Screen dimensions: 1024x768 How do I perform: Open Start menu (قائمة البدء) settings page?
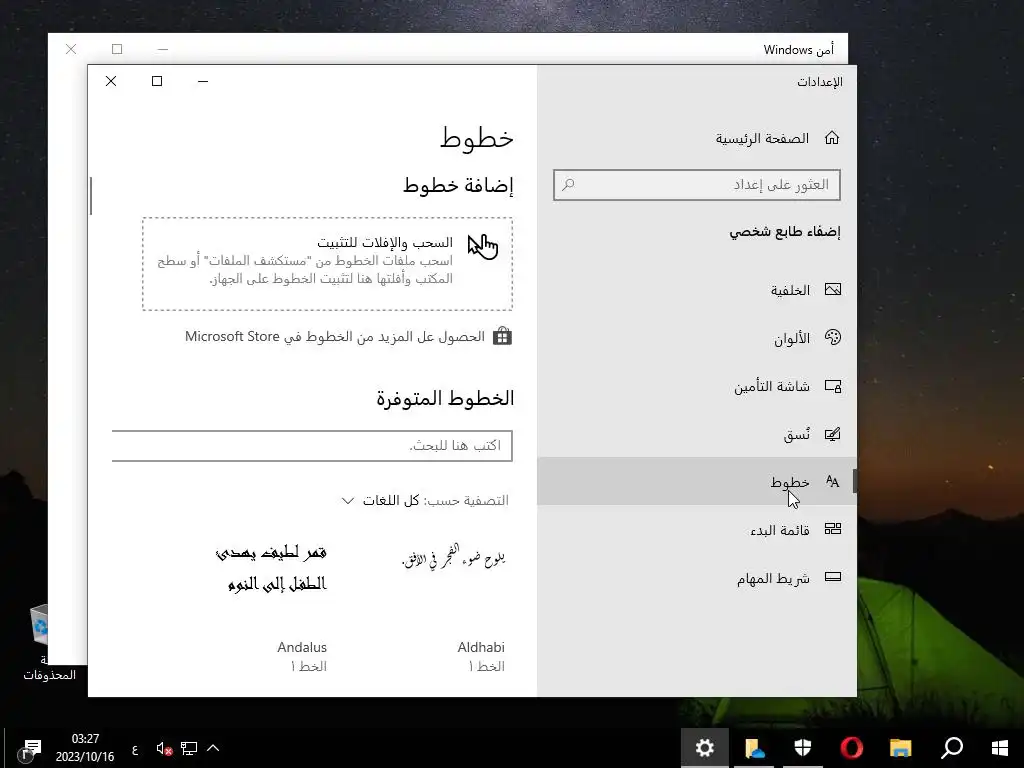coord(696,530)
